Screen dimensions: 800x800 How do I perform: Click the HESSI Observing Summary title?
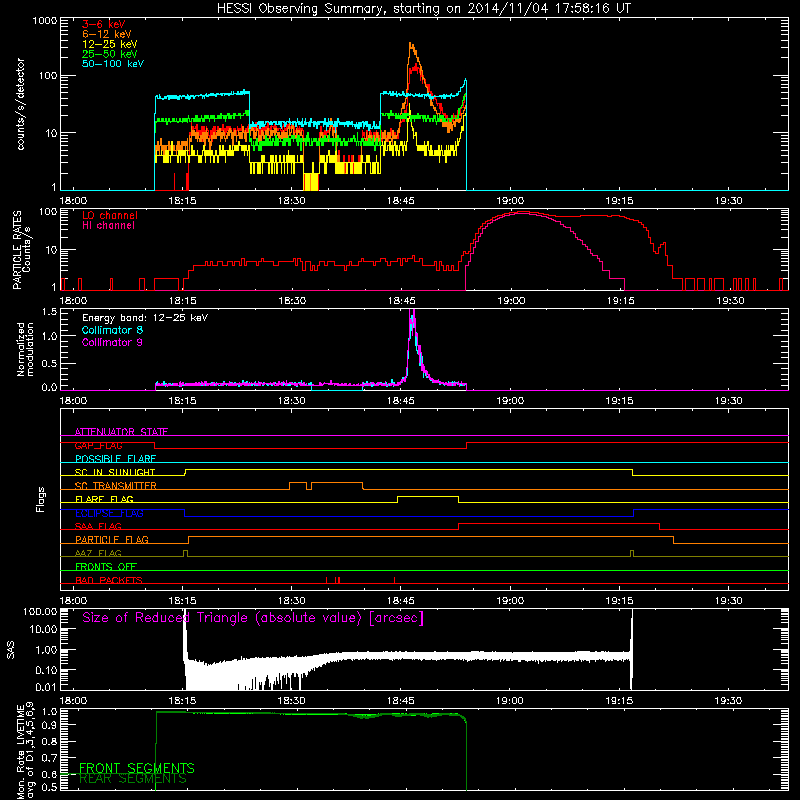click(423, 9)
